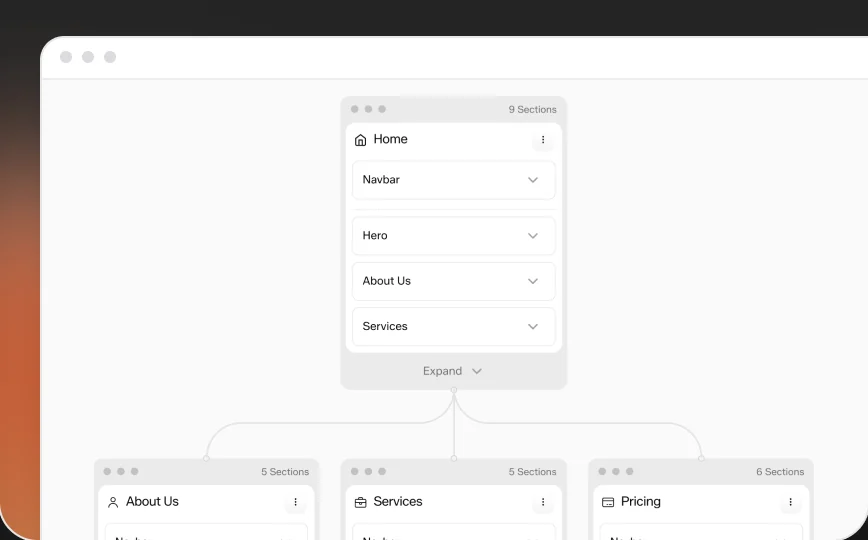This screenshot has height=540, width=868.
Task: Click the connector node above Services card
Action: point(454,458)
